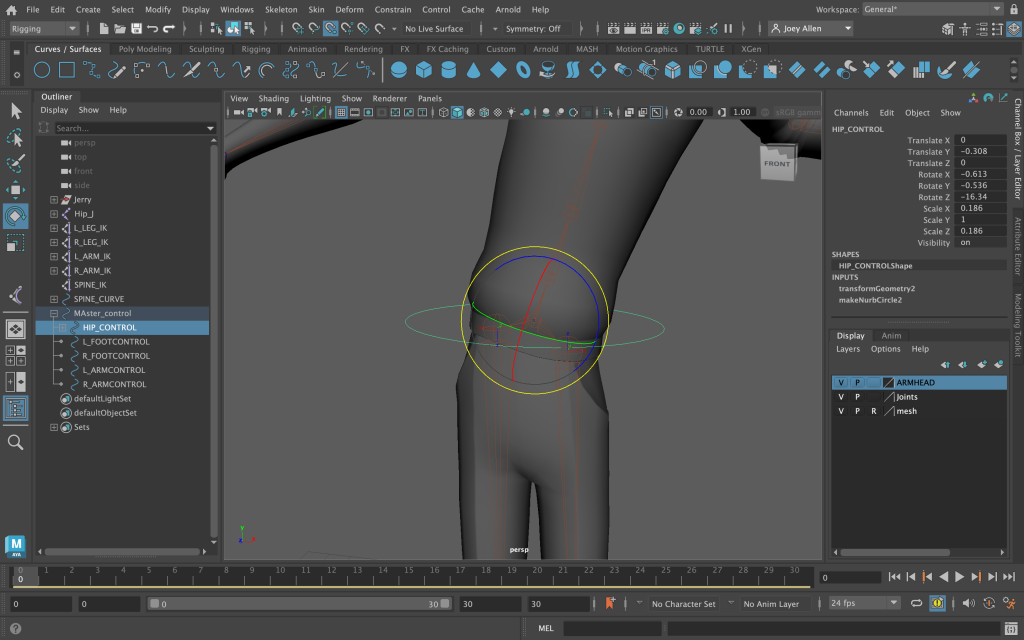The width and height of the screenshot is (1024, 640).
Task: Open the Anim tab in layer editor
Action: coord(890,336)
